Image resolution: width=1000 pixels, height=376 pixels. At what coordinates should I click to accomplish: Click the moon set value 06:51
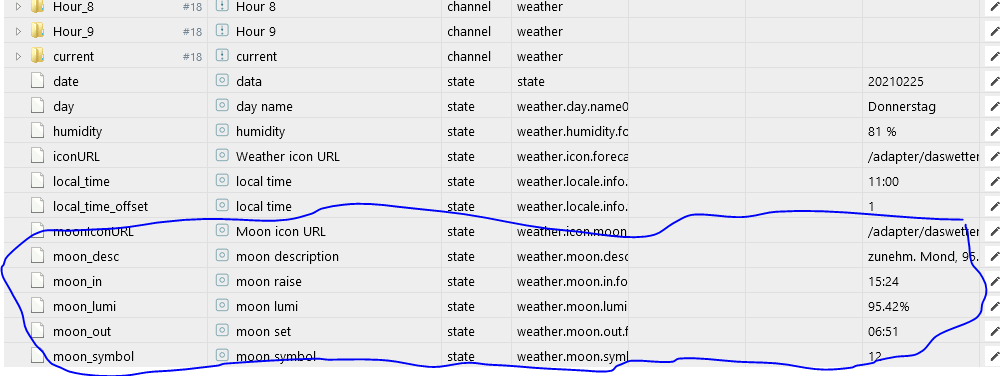883,331
